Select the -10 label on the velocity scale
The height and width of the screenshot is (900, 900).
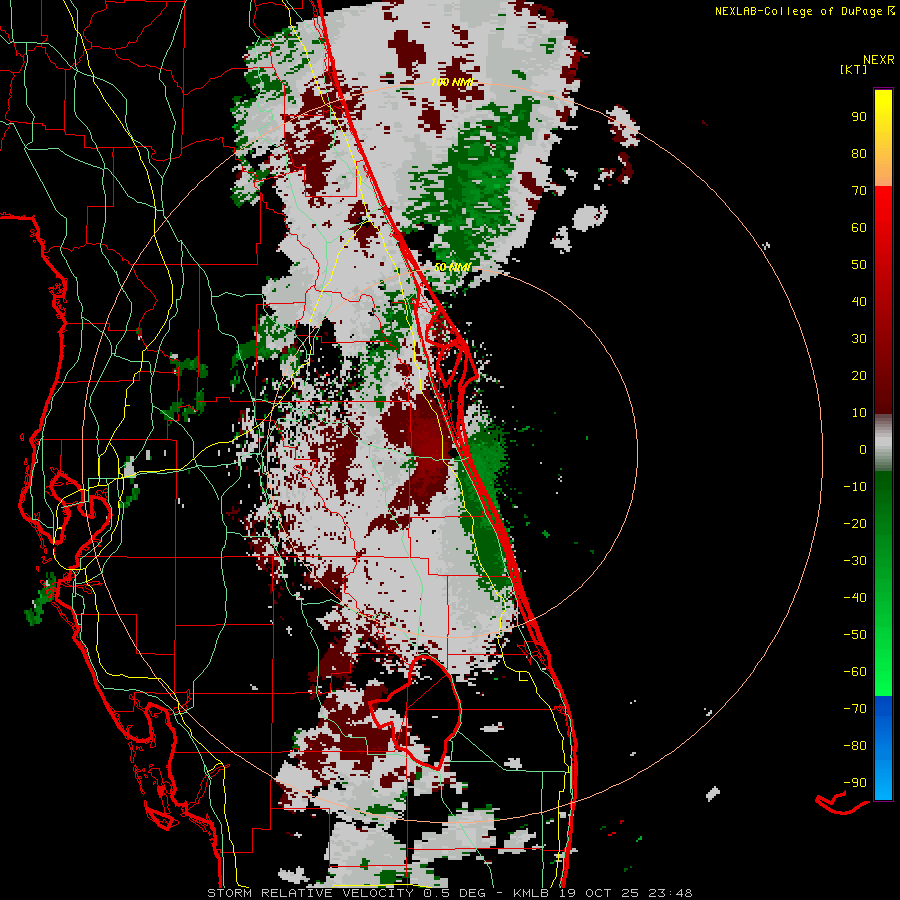(855, 487)
